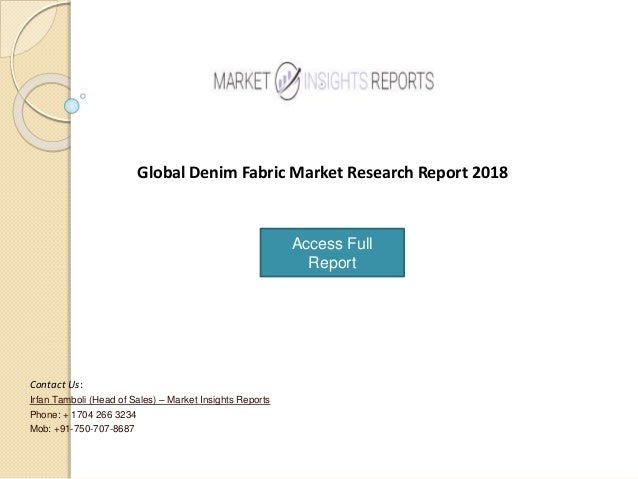This screenshot has width=638, height=479.
Task: Click the Market Insights Reports logo
Action: (x=324, y=81)
